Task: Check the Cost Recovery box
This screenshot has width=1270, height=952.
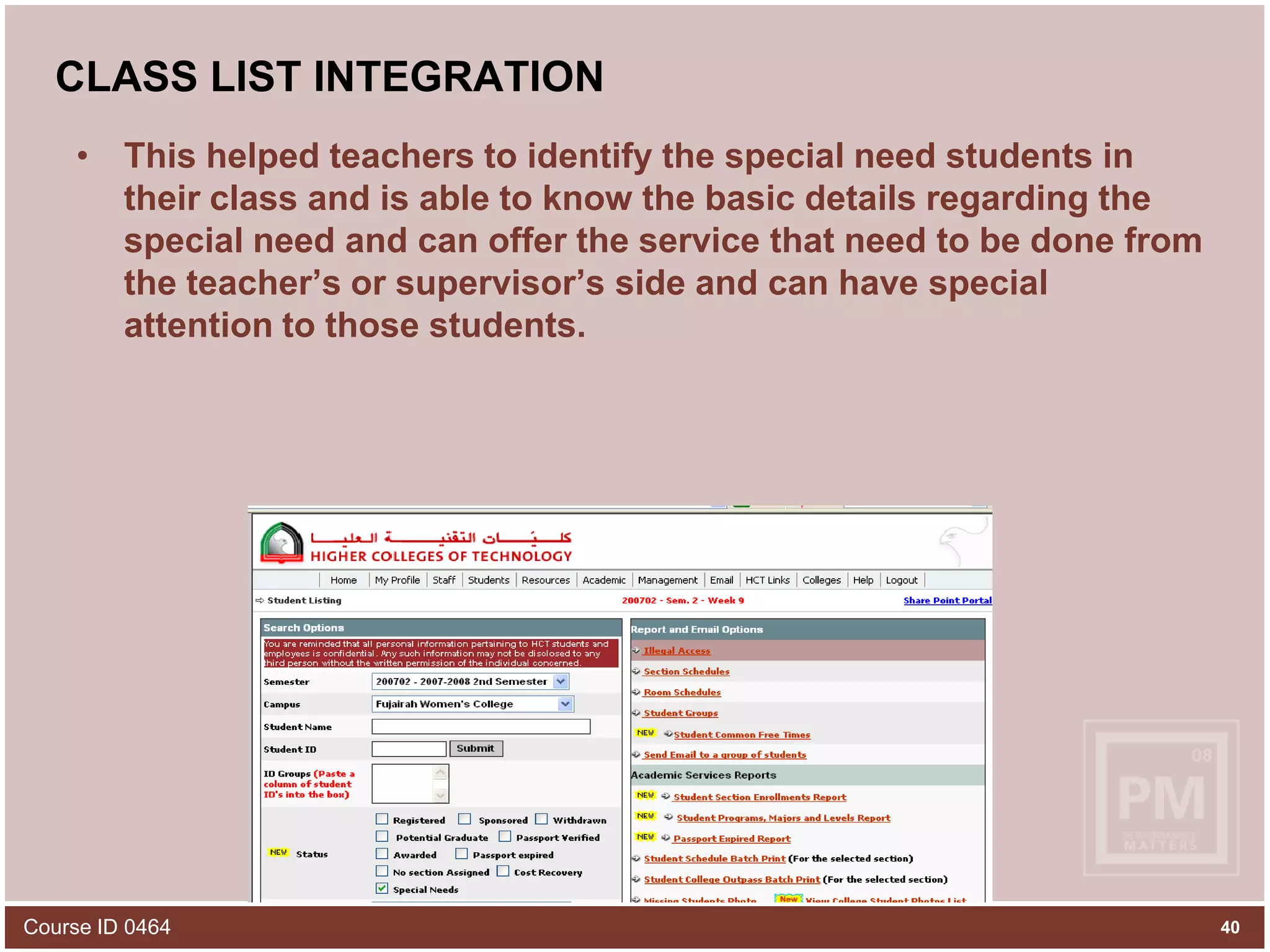Action: [503, 871]
